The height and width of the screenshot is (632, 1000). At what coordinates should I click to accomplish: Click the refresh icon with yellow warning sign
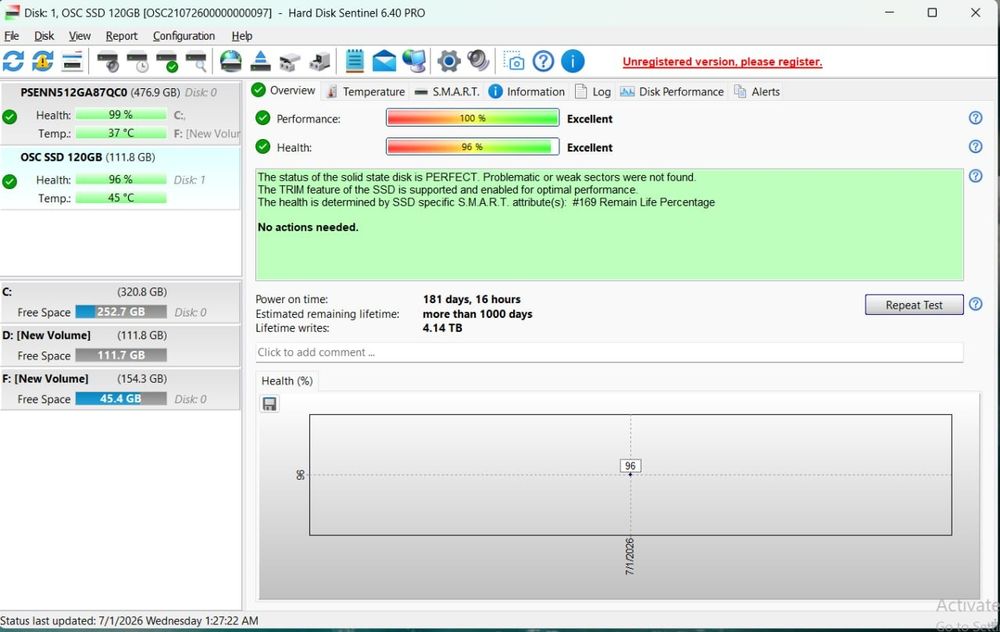click(x=43, y=61)
